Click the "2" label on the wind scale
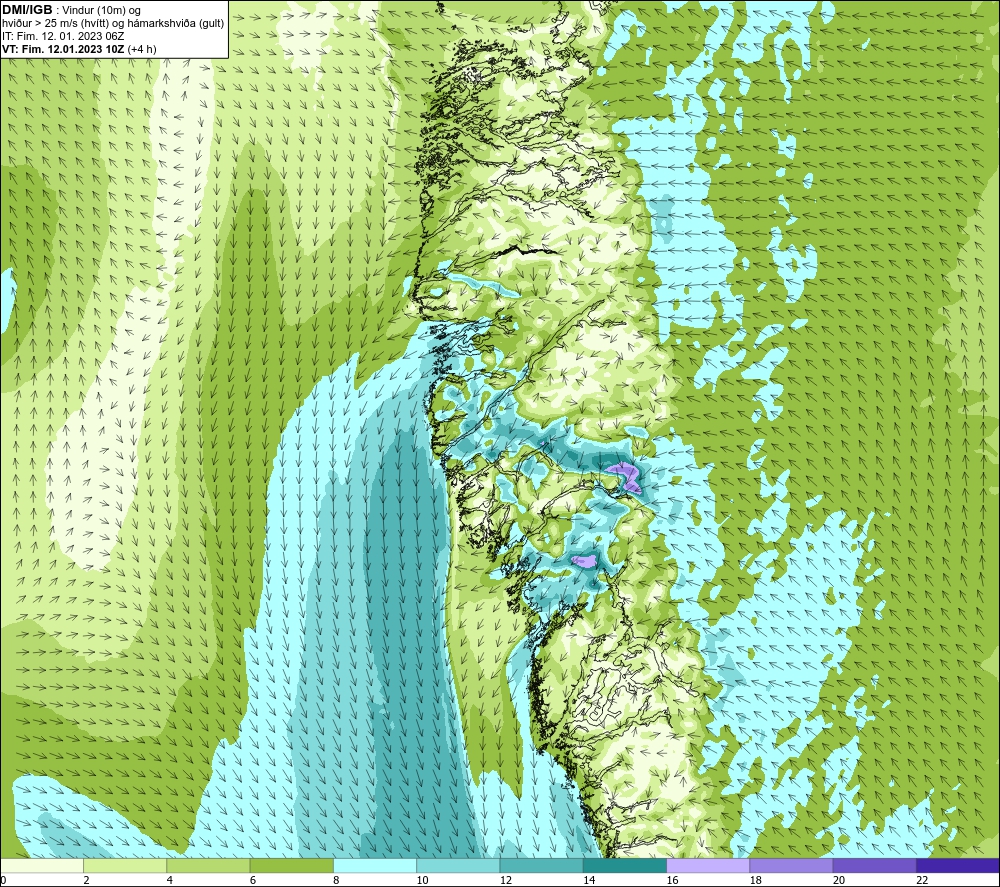 86,880
